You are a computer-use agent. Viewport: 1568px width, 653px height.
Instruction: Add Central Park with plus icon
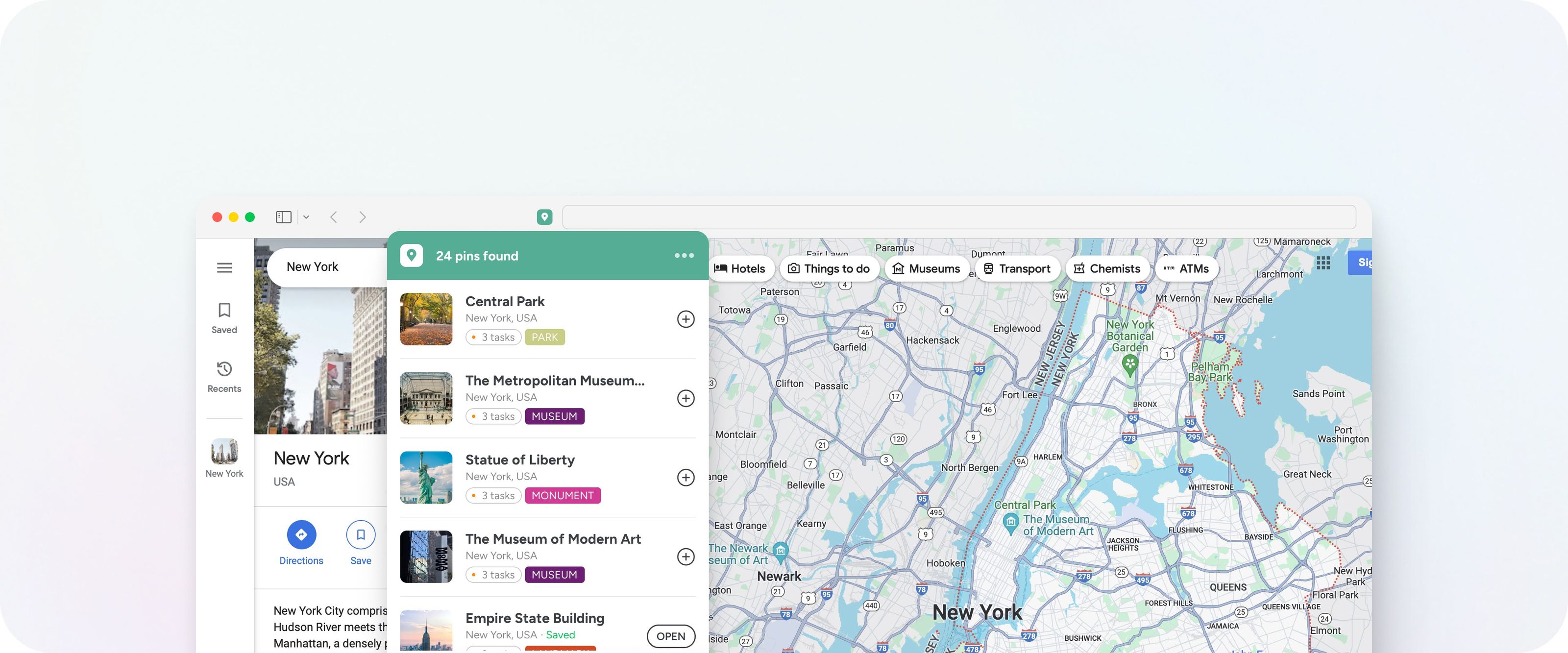click(686, 319)
